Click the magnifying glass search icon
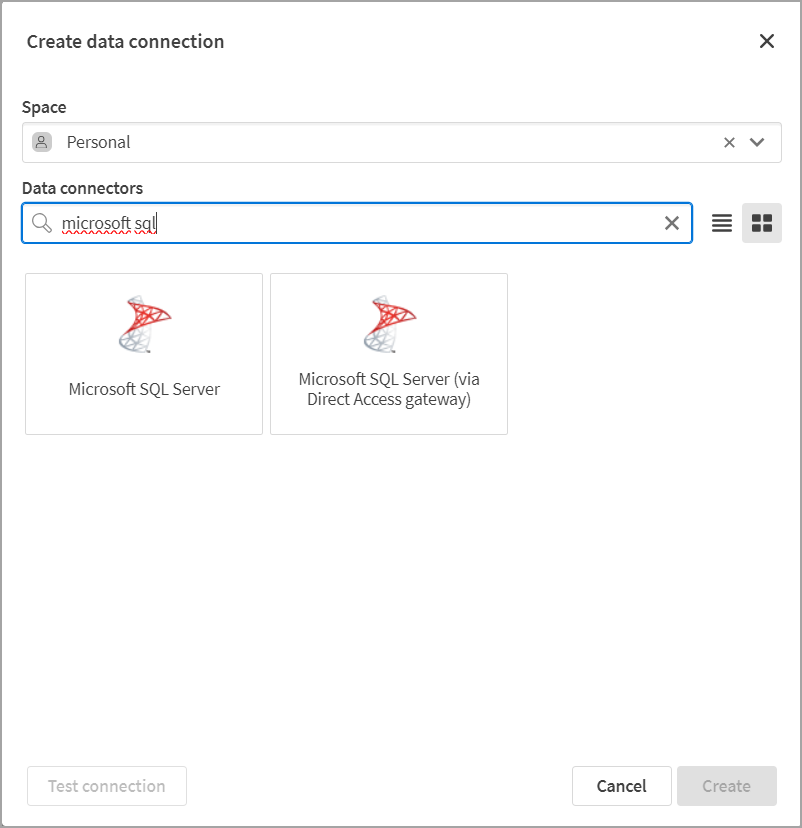Image resolution: width=802 pixels, height=828 pixels. (x=44, y=223)
